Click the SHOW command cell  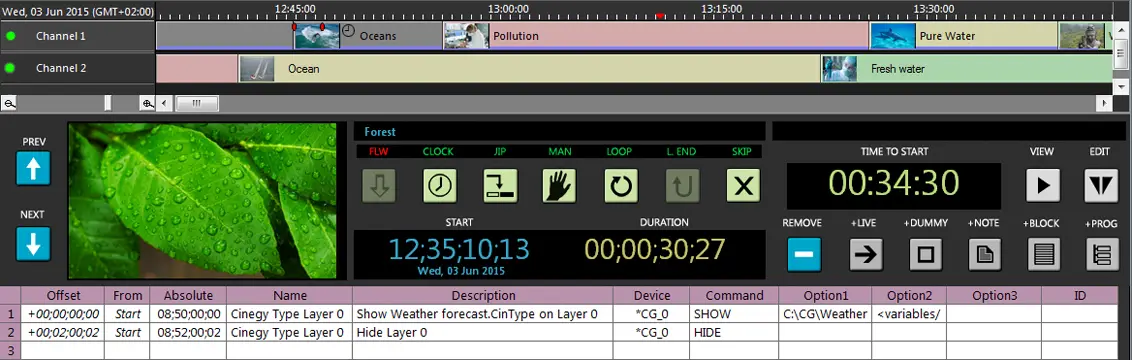(x=734, y=314)
